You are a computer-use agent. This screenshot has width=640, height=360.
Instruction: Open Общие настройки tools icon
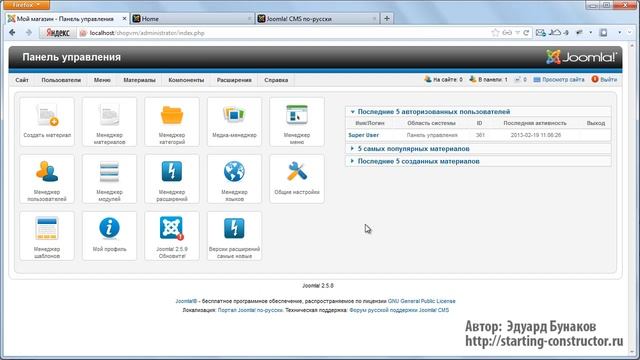[297, 179]
